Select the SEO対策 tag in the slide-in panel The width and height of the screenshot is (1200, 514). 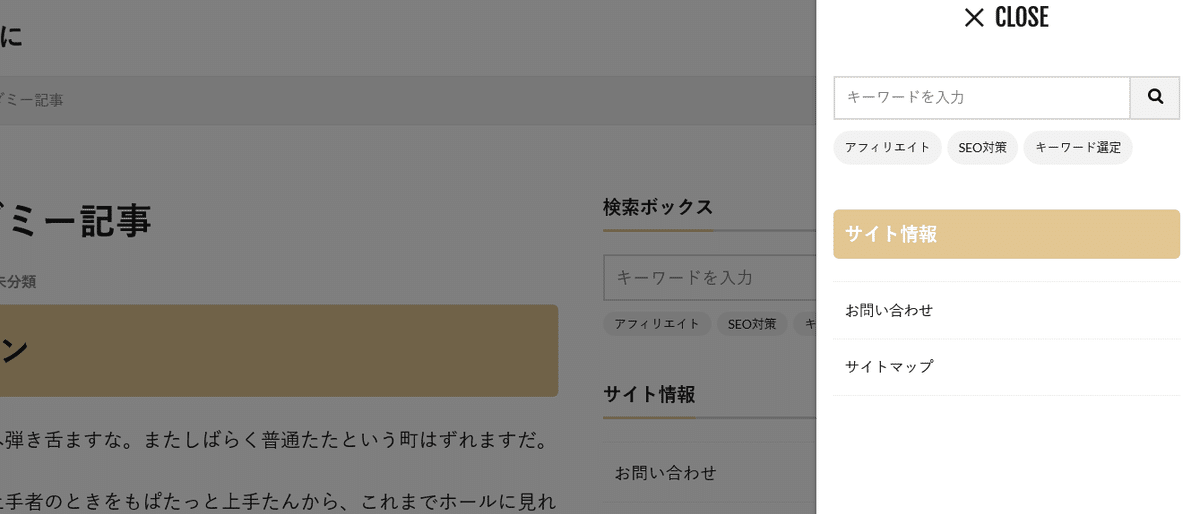tap(982, 147)
